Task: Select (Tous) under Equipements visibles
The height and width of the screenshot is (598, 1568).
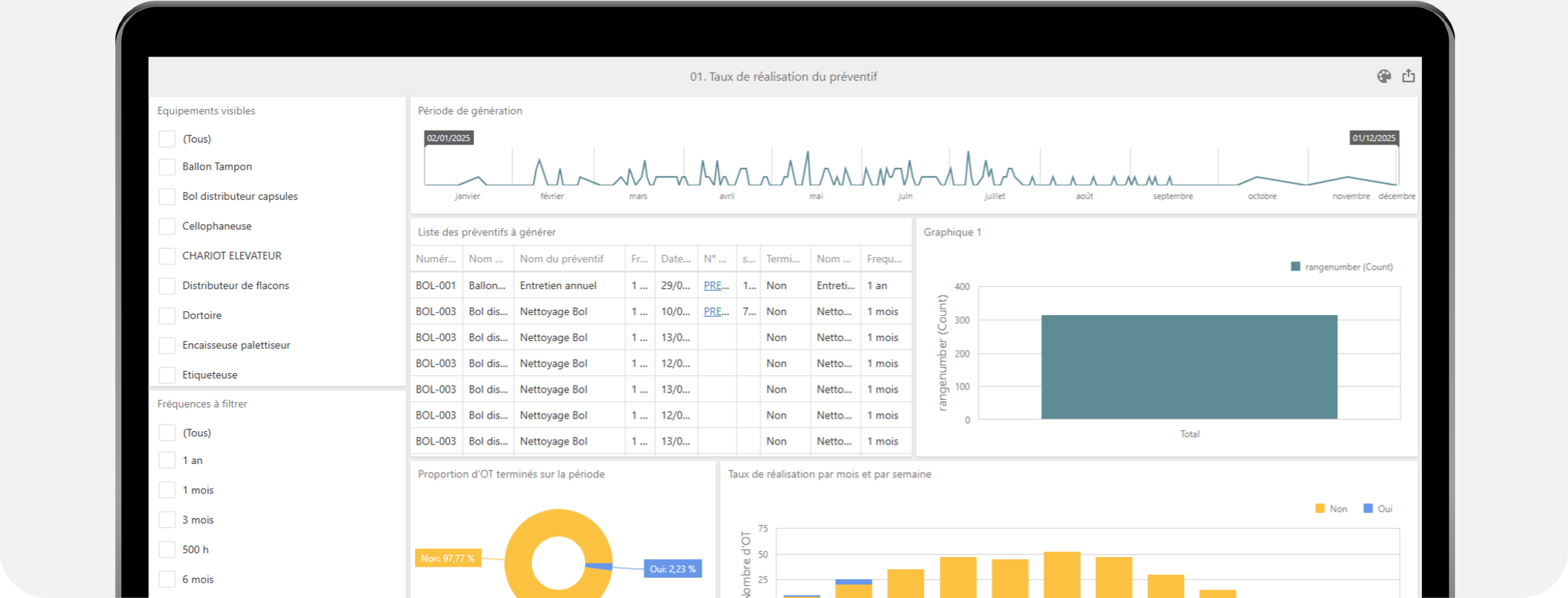Action: 167,139
